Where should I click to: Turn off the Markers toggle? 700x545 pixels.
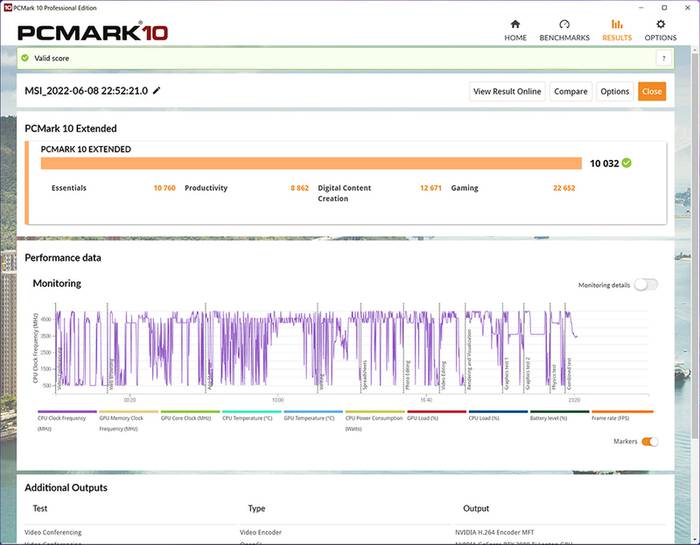[x=650, y=441]
